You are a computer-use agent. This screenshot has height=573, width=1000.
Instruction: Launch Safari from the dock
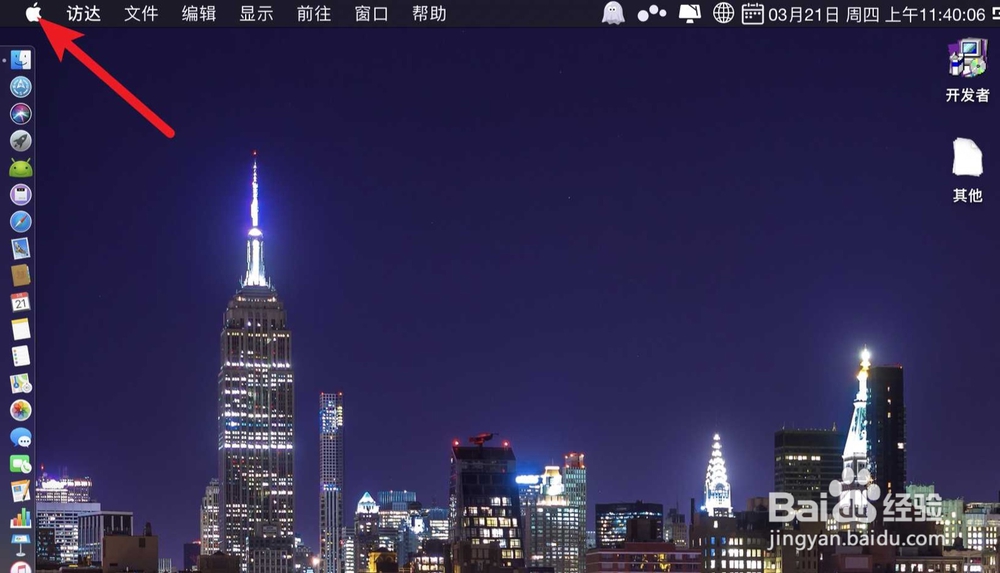(21, 221)
